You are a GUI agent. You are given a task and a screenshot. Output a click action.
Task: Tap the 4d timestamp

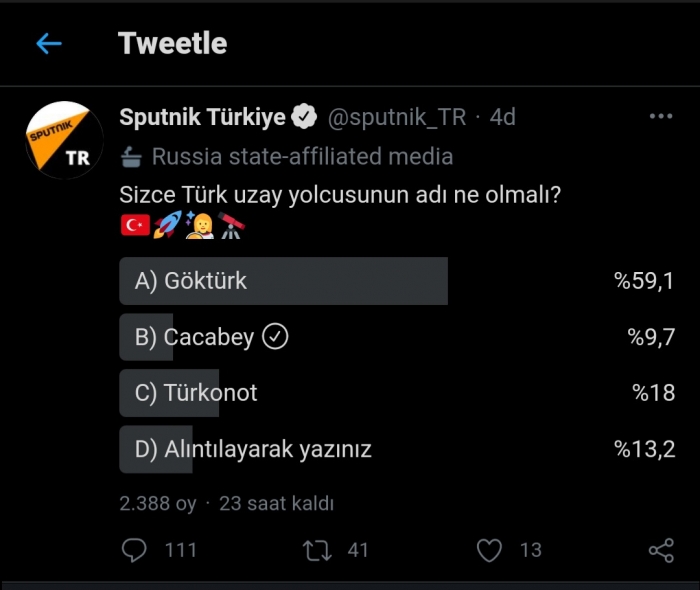[502, 117]
